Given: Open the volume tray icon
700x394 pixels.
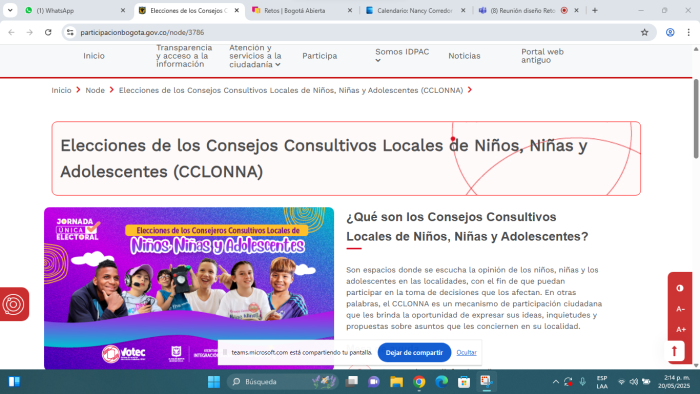Looking at the screenshot, I should point(633,382).
